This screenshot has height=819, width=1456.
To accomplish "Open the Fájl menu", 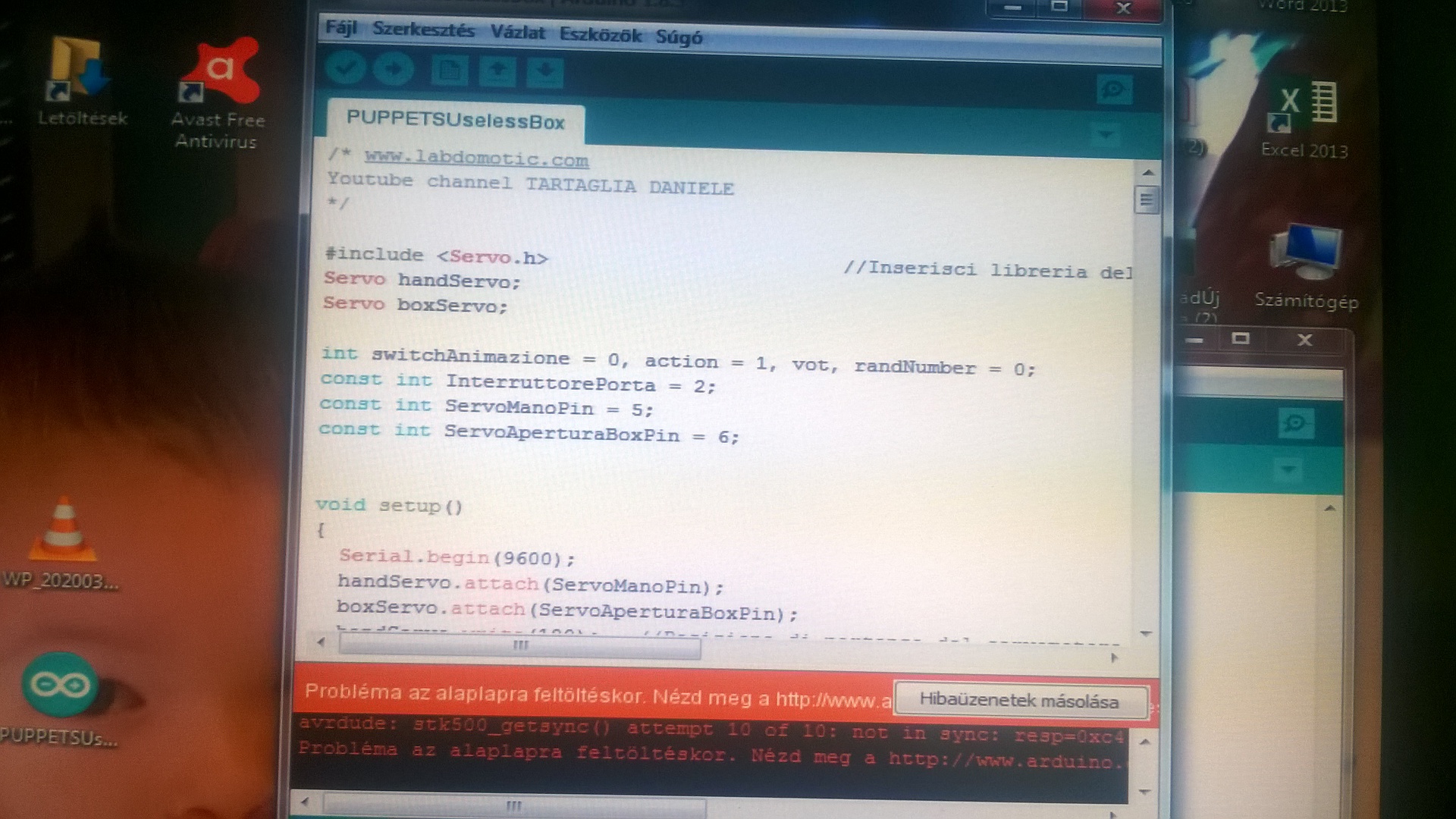I will tap(340, 29).
